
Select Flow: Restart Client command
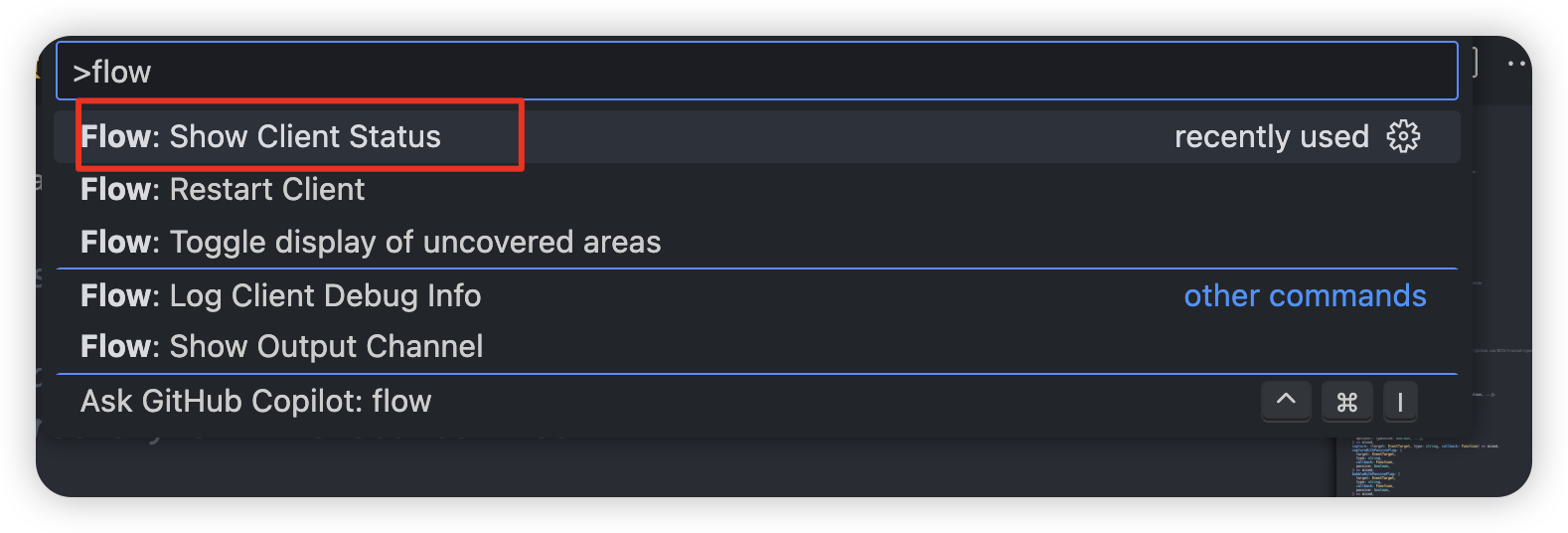(x=223, y=189)
